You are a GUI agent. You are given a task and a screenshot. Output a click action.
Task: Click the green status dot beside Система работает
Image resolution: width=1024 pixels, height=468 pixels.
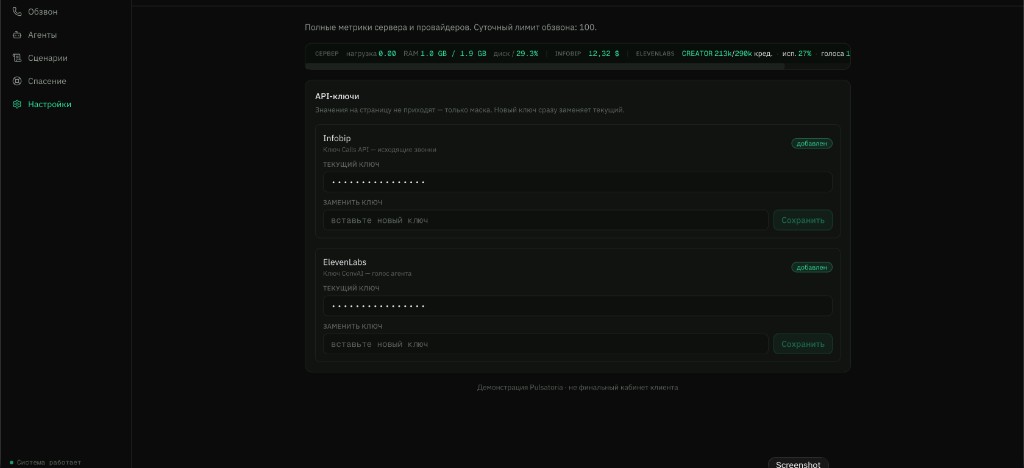(12, 463)
